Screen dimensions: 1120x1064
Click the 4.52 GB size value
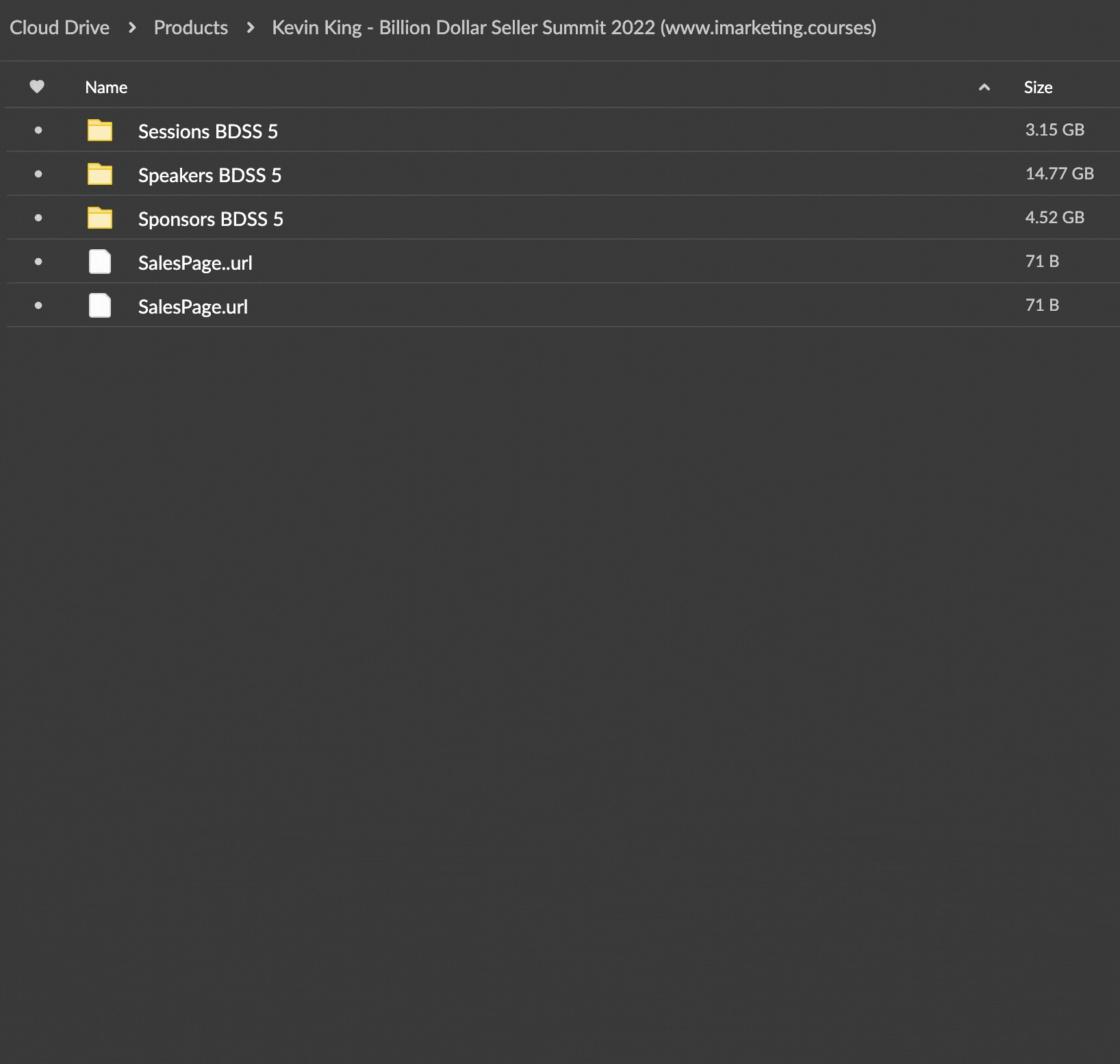1054,217
